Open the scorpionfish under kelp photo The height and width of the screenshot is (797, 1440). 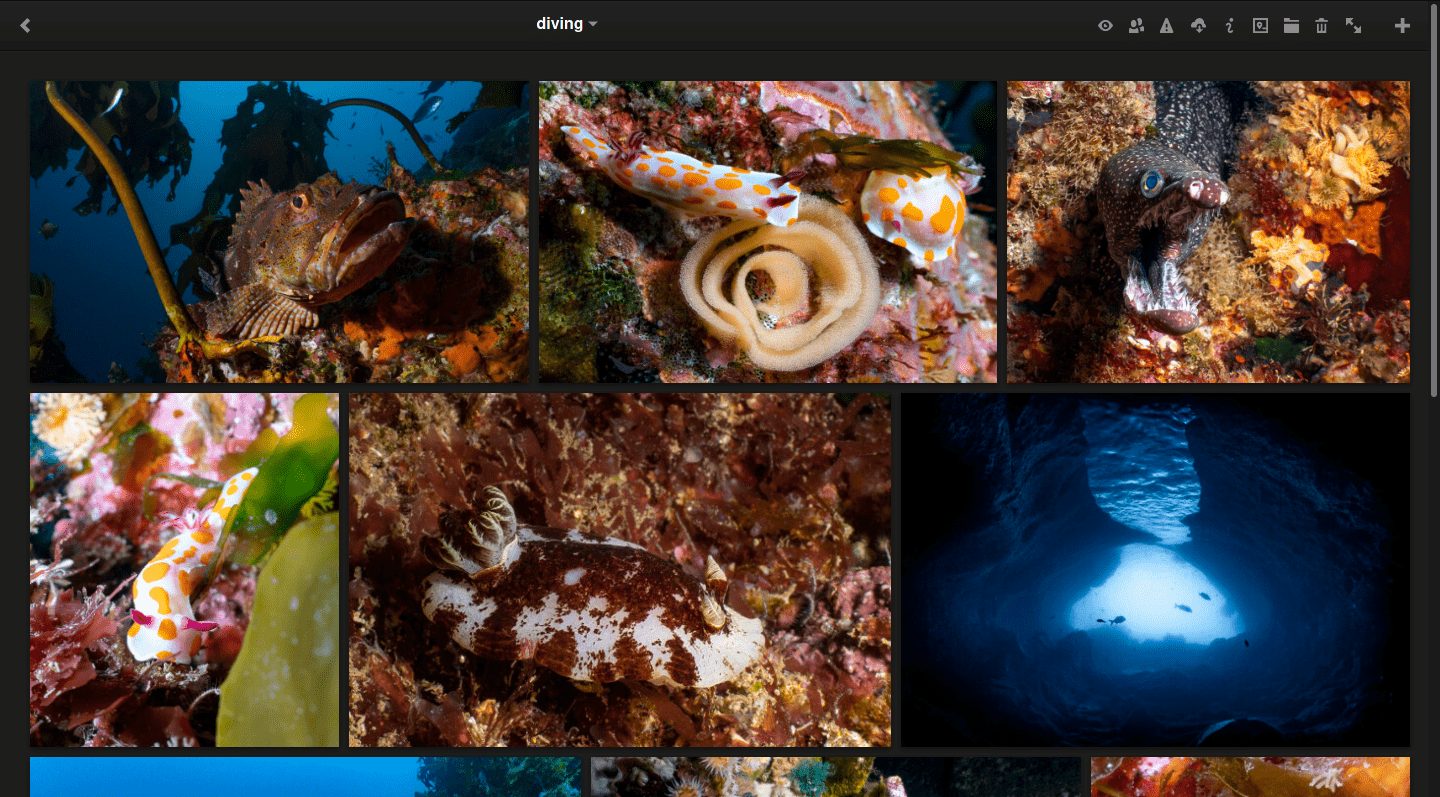280,232
